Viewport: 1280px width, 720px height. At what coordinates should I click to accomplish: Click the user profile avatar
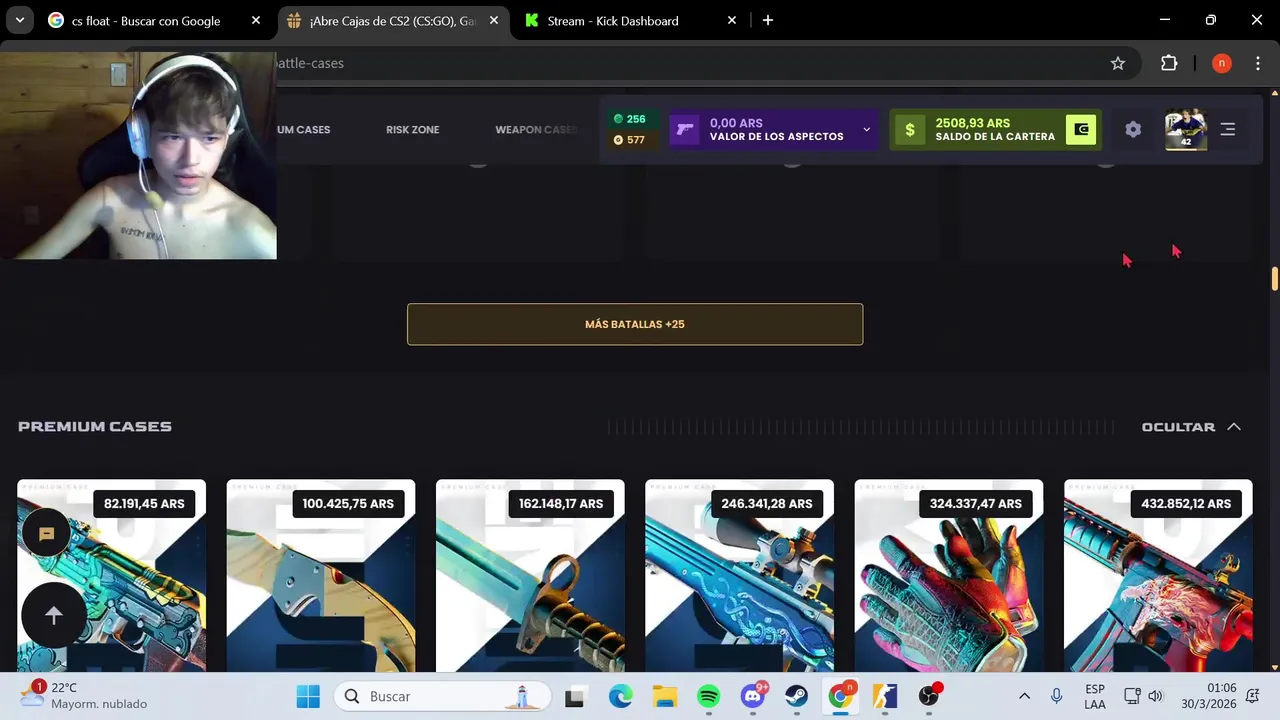(x=1186, y=129)
